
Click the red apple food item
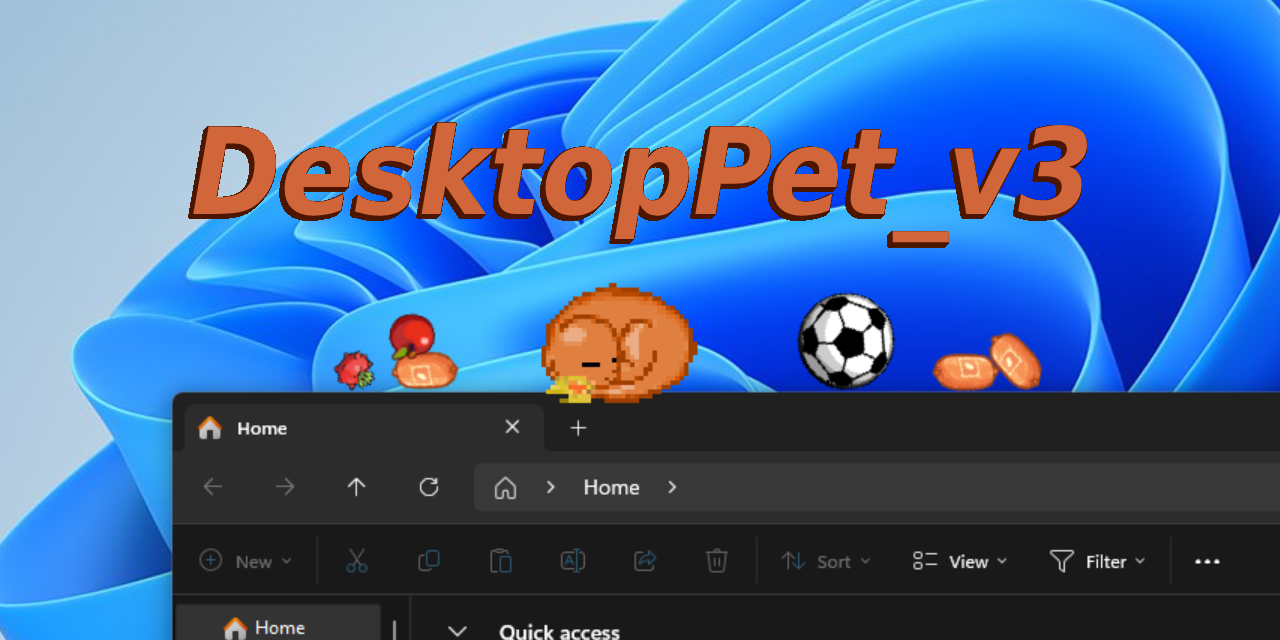[411, 335]
